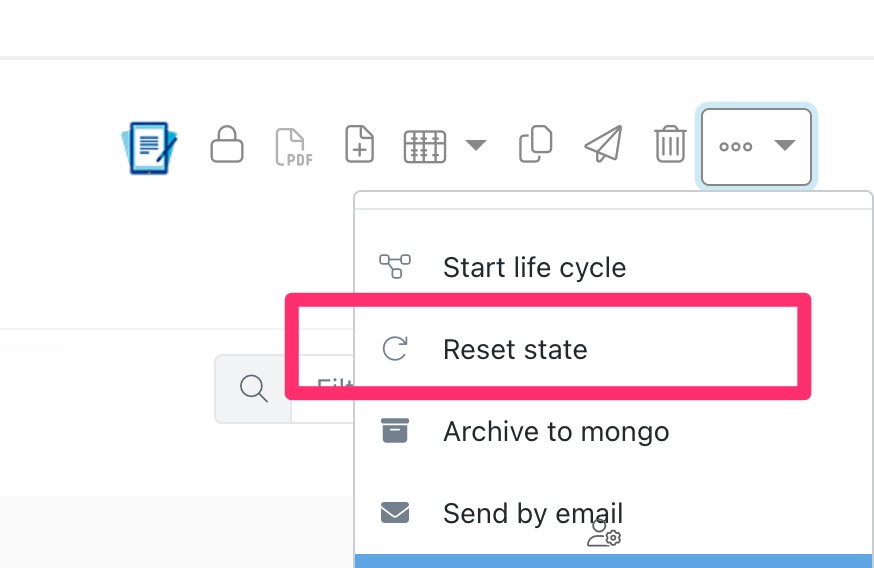
Task: Export using the PDF icon
Action: tap(293, 147)
